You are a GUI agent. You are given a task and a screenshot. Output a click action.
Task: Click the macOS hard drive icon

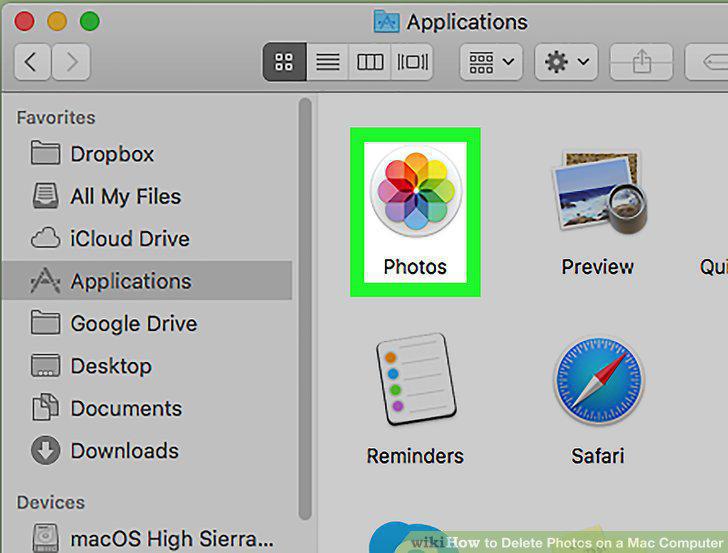tap(45, 538)
